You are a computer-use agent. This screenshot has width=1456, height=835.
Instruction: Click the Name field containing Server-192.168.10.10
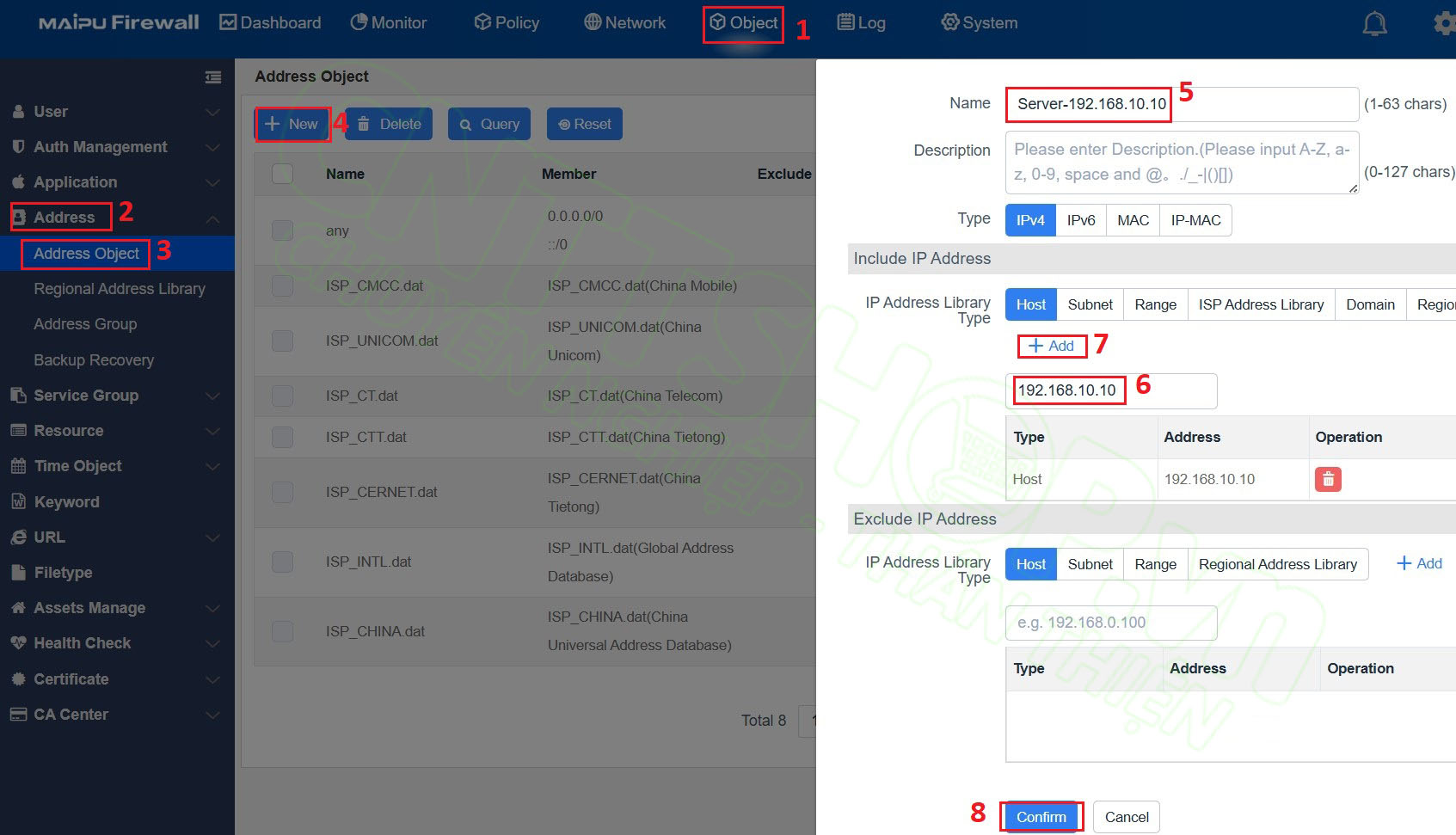click(1088, 104)
